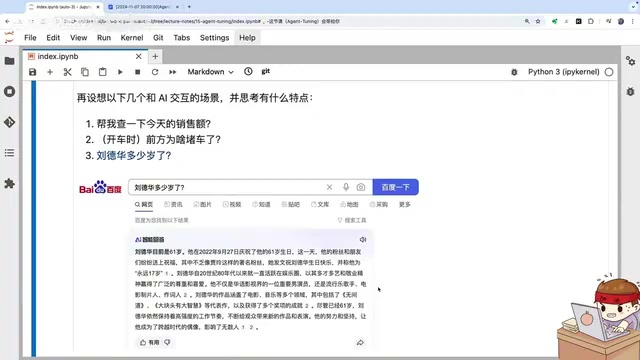This screenshot has height=360, width=640.
Task: Follow the 刘德华多少岁了? link
Action: 133,156
